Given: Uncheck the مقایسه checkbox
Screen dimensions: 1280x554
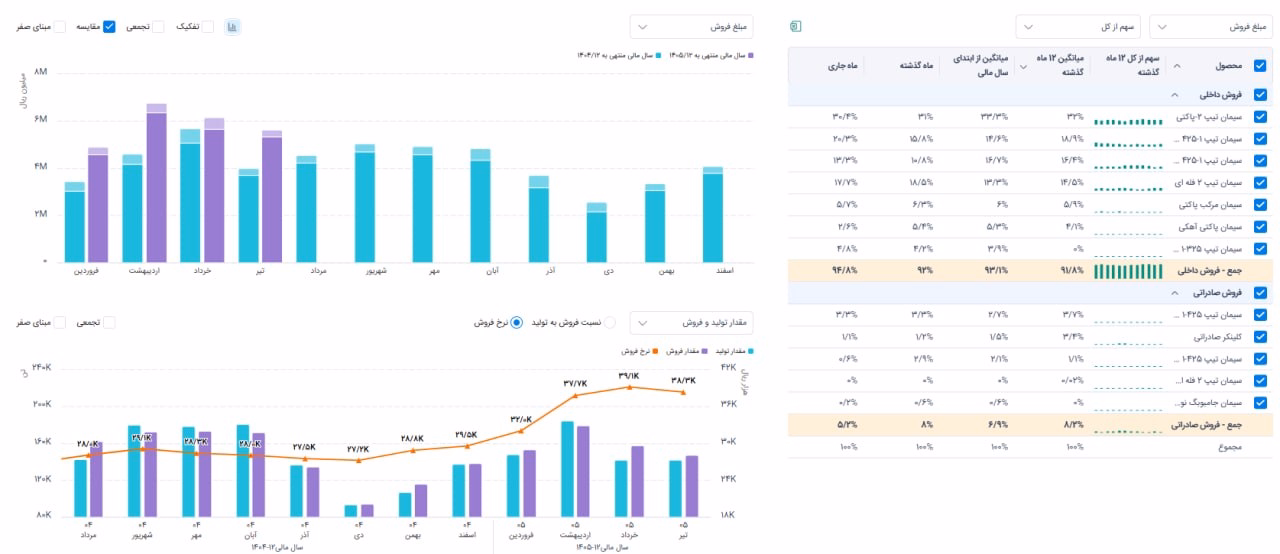Looking at the screenshot, I should point(110,27).
